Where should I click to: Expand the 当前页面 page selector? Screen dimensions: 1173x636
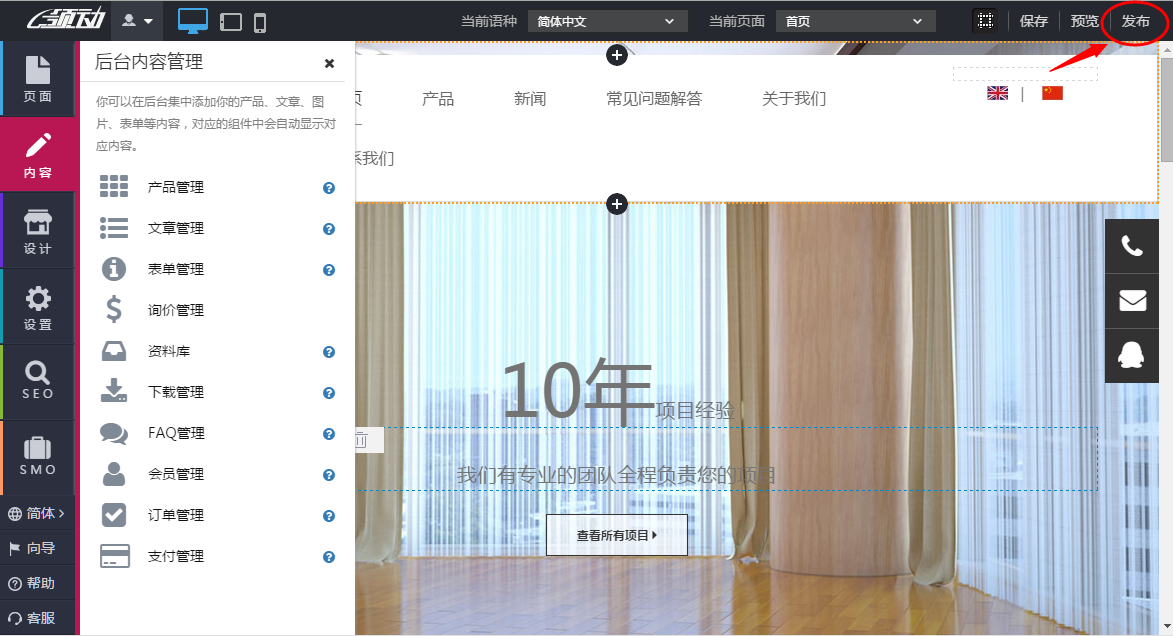(x=855, y=20)
